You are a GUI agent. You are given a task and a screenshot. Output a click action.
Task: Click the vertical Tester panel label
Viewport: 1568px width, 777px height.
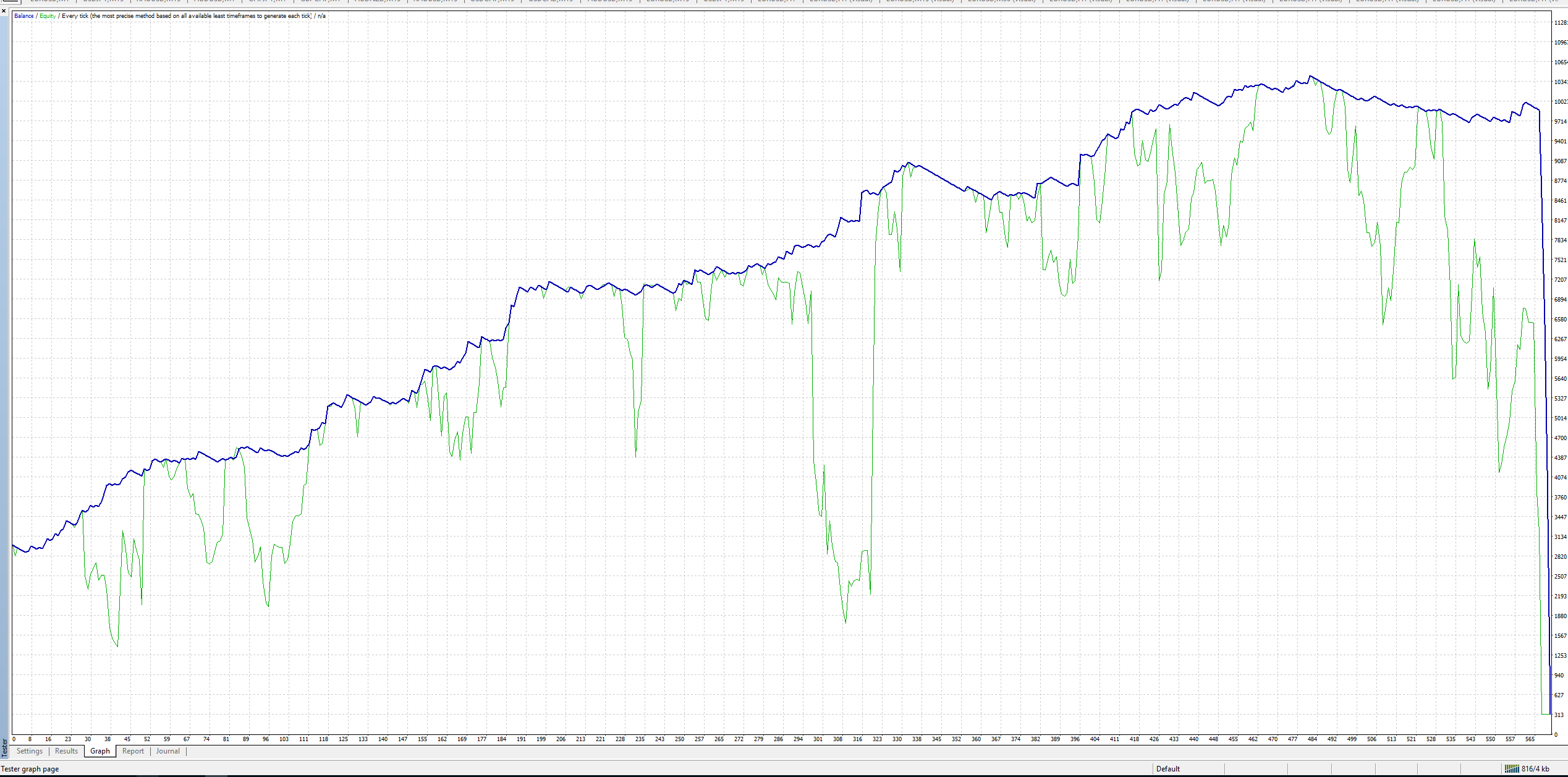[4, 747]
